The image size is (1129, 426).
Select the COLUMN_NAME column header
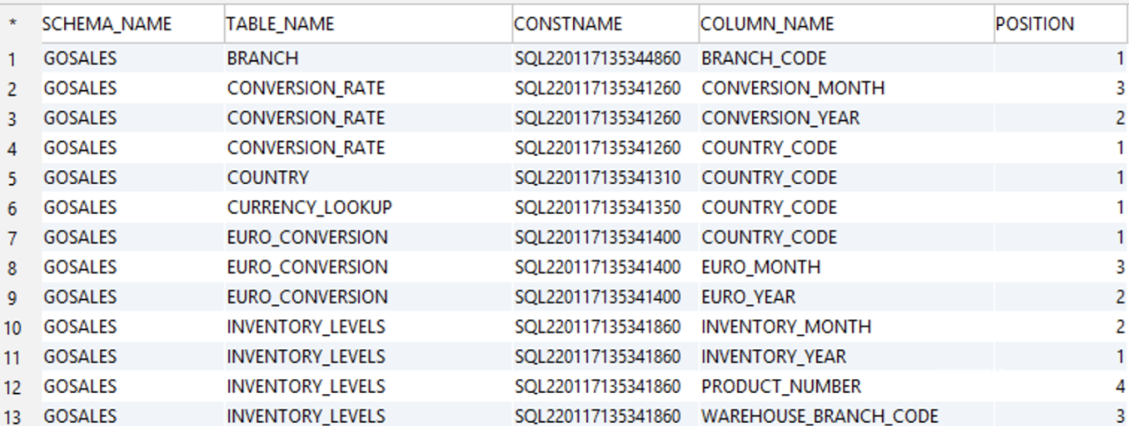846,24
